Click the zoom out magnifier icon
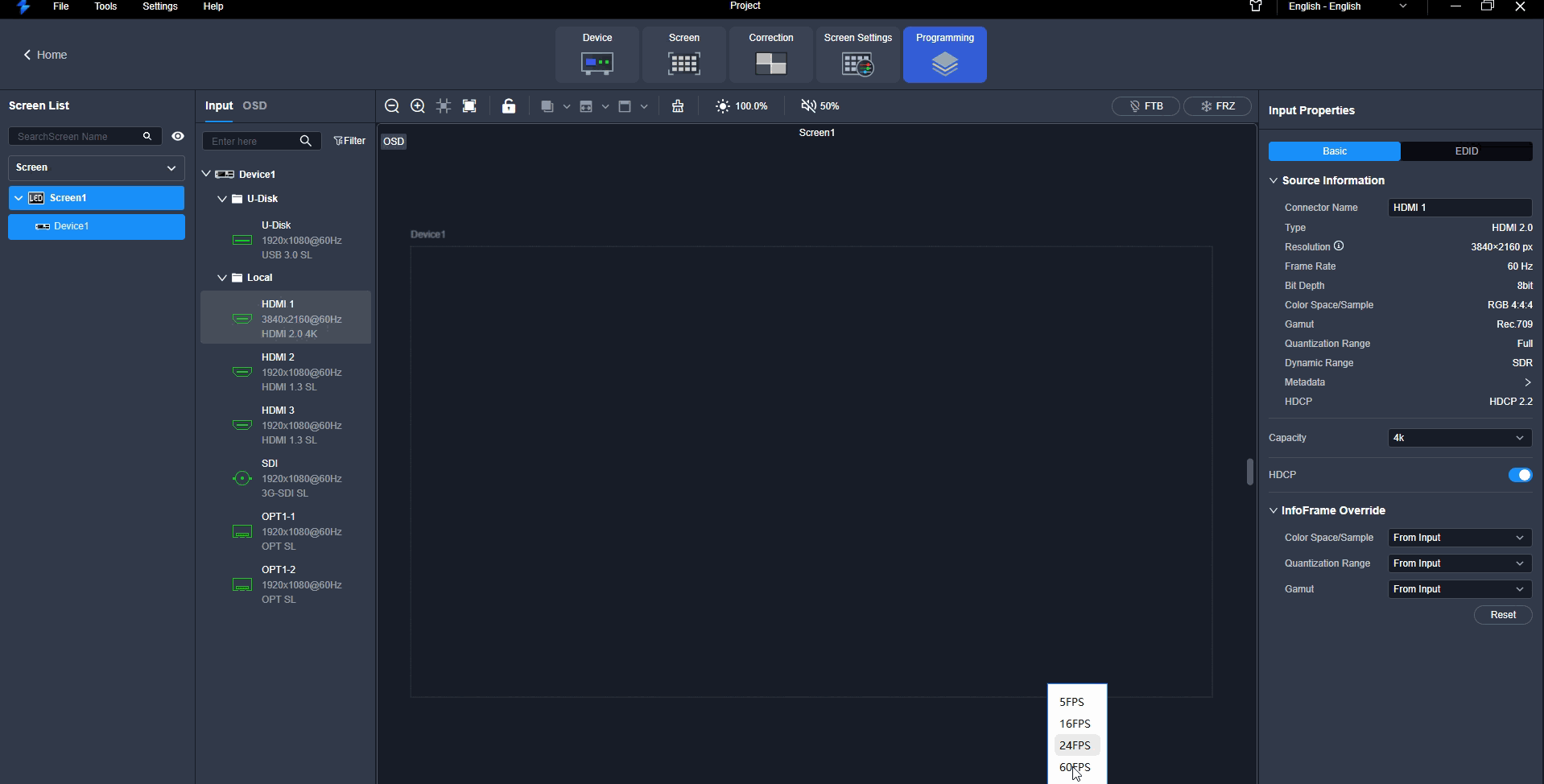 pyautogui.click(x=392, y=106)
